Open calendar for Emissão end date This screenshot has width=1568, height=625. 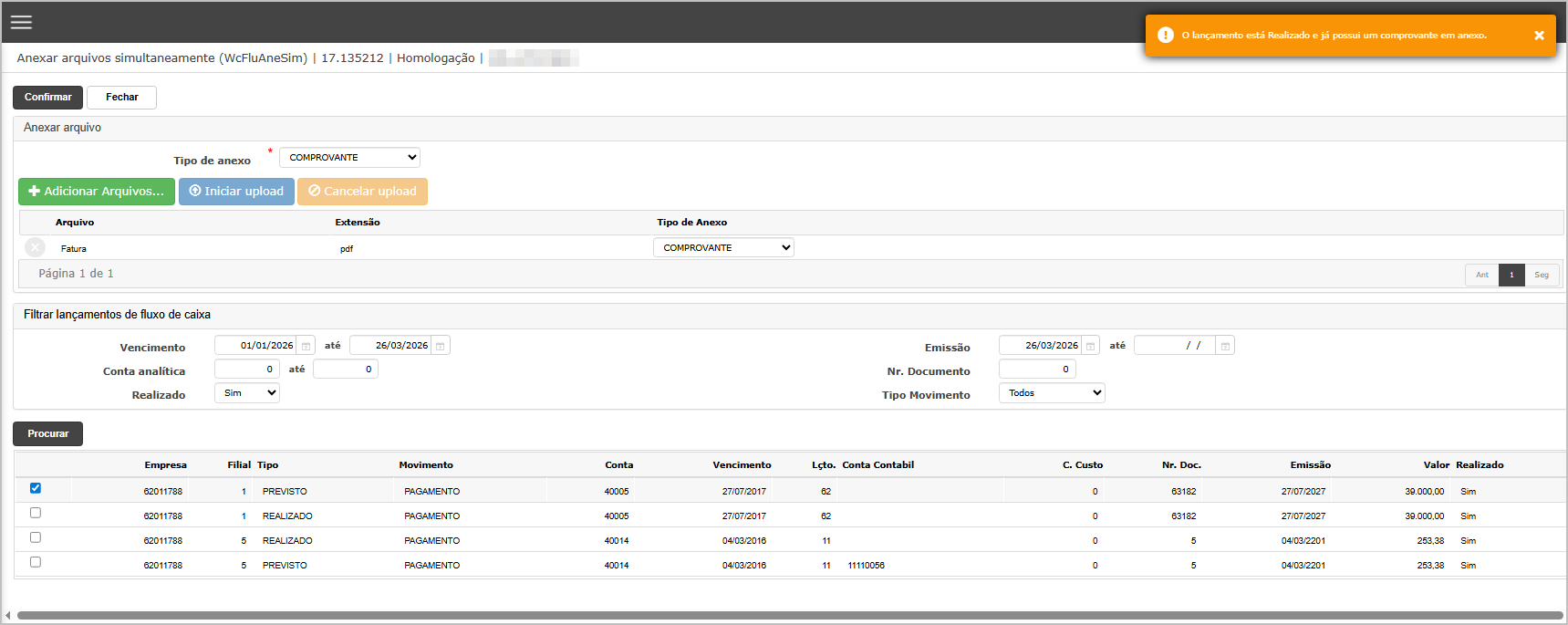1225,346
